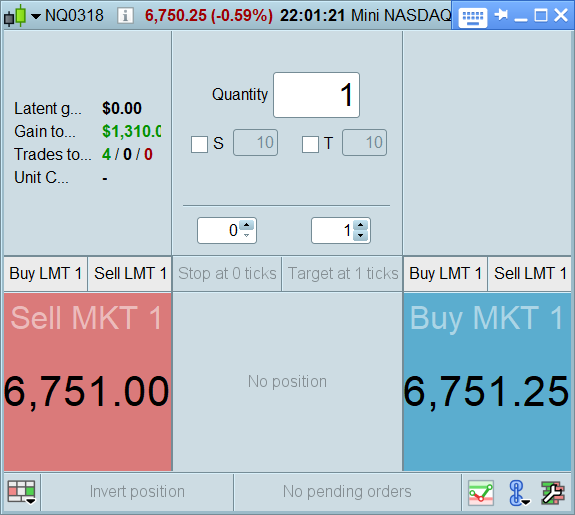Click the T value field showing 10
This screenshot has height=515, width=575.
pyautogui.click(x=365, y=143)
